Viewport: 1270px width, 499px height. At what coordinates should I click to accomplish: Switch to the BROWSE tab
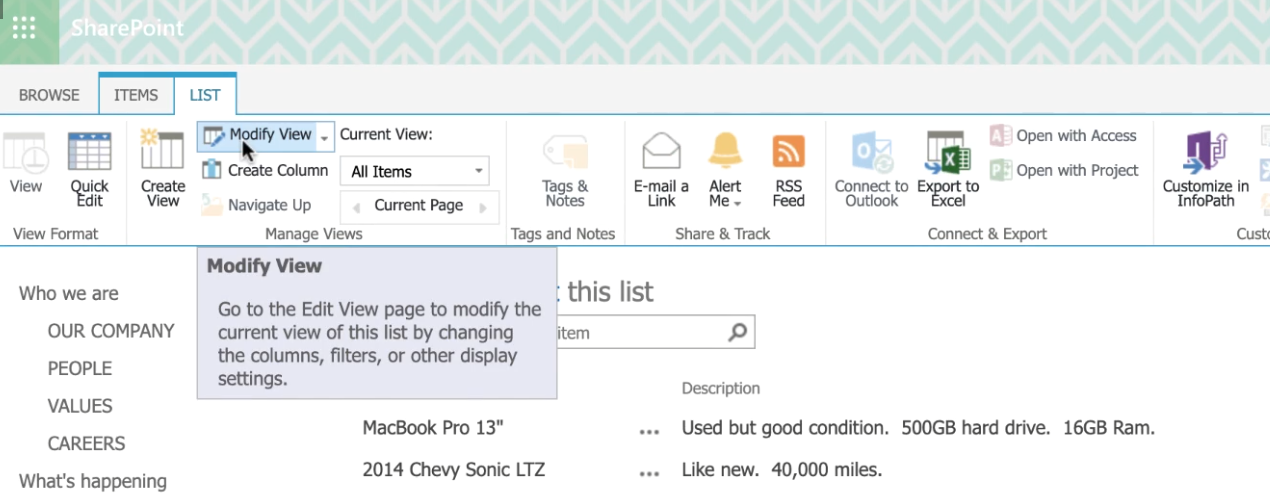pos(49,95)
